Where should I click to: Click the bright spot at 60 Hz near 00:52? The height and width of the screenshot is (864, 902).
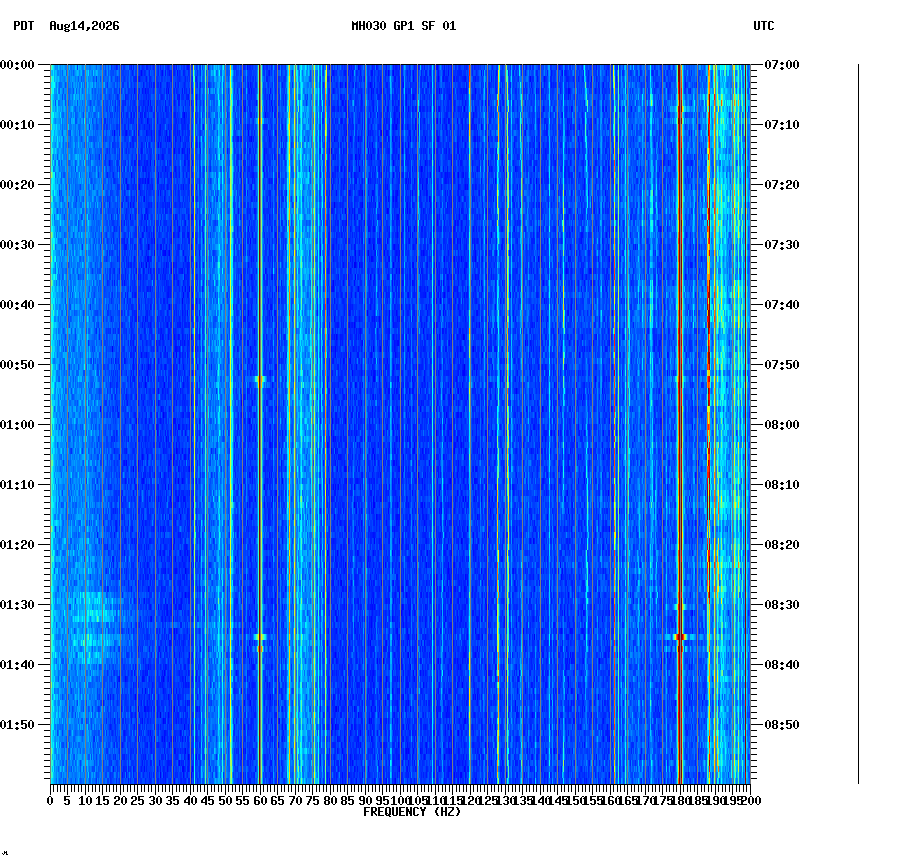[260, 380]
